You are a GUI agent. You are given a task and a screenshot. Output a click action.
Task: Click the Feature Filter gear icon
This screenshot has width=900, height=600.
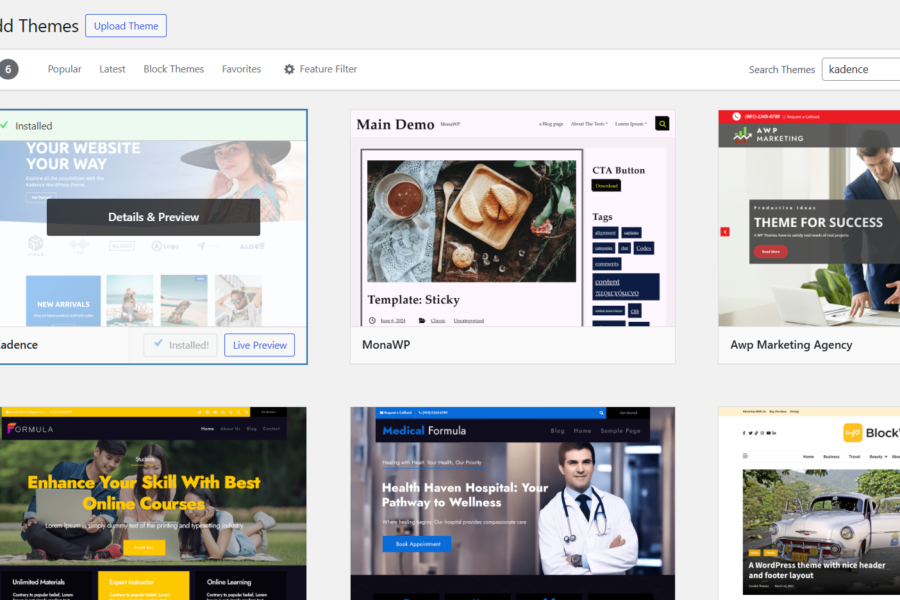(x=289, y=69)
